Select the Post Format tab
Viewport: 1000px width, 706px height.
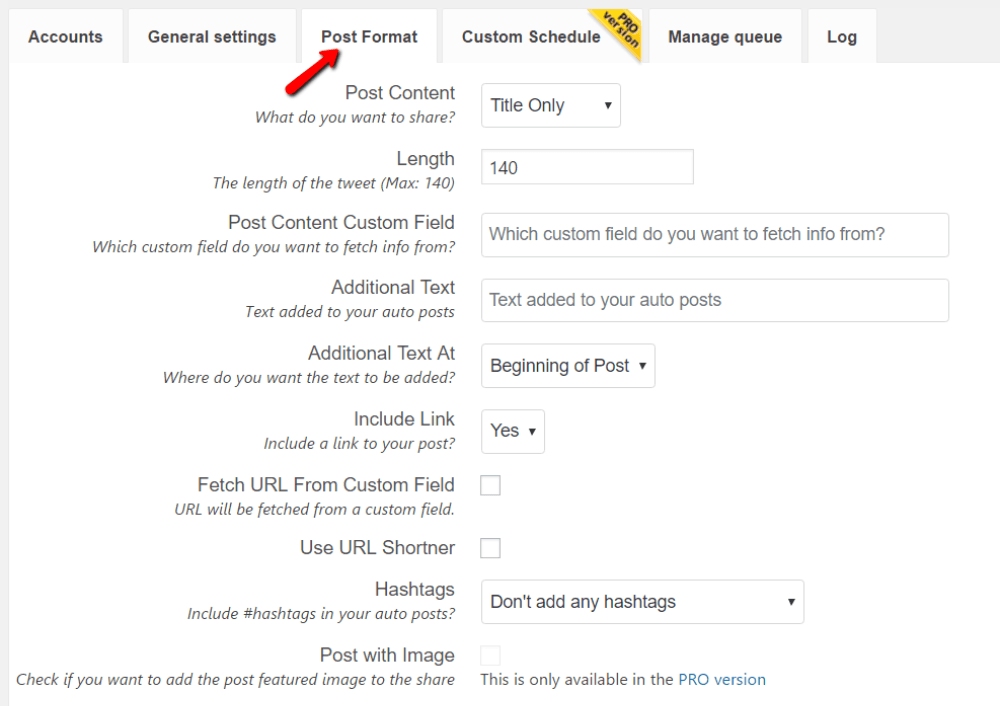(x=369, y=36)
